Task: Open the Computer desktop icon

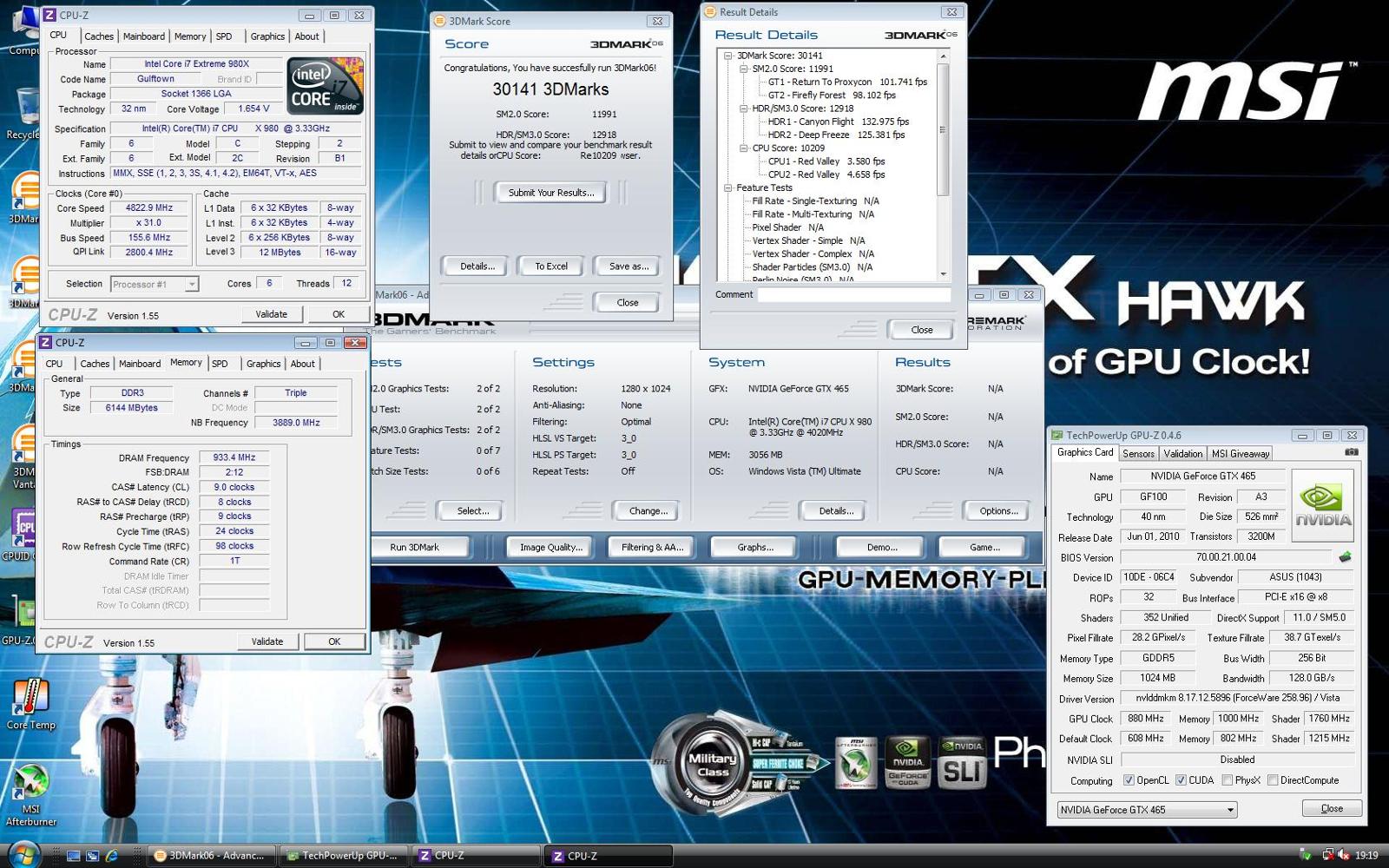Action: pos(24,30)
